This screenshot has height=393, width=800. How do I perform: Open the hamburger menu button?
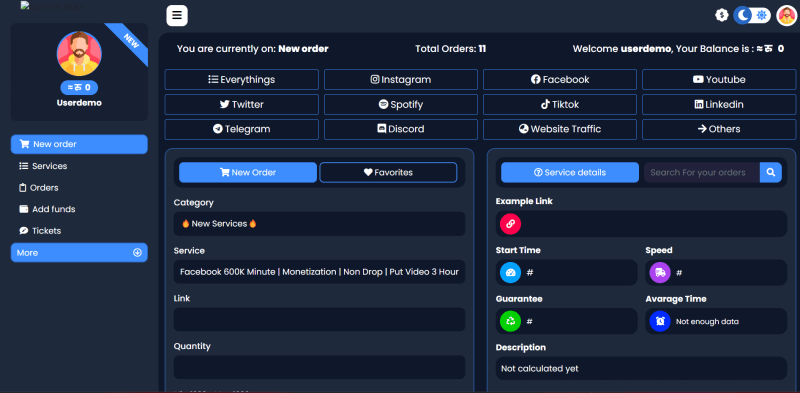pos(177,15)
